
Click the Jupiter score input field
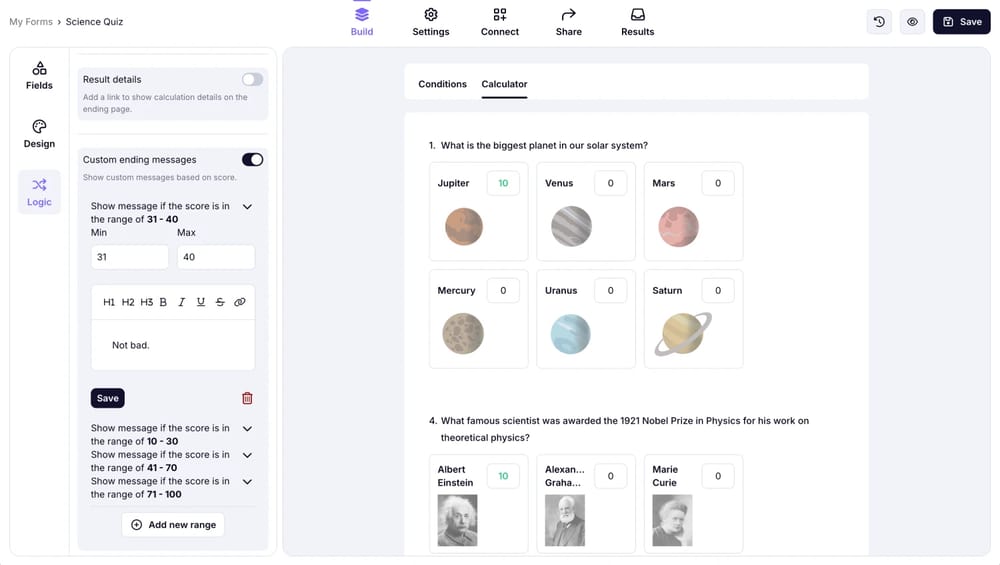tap(503, 183)
